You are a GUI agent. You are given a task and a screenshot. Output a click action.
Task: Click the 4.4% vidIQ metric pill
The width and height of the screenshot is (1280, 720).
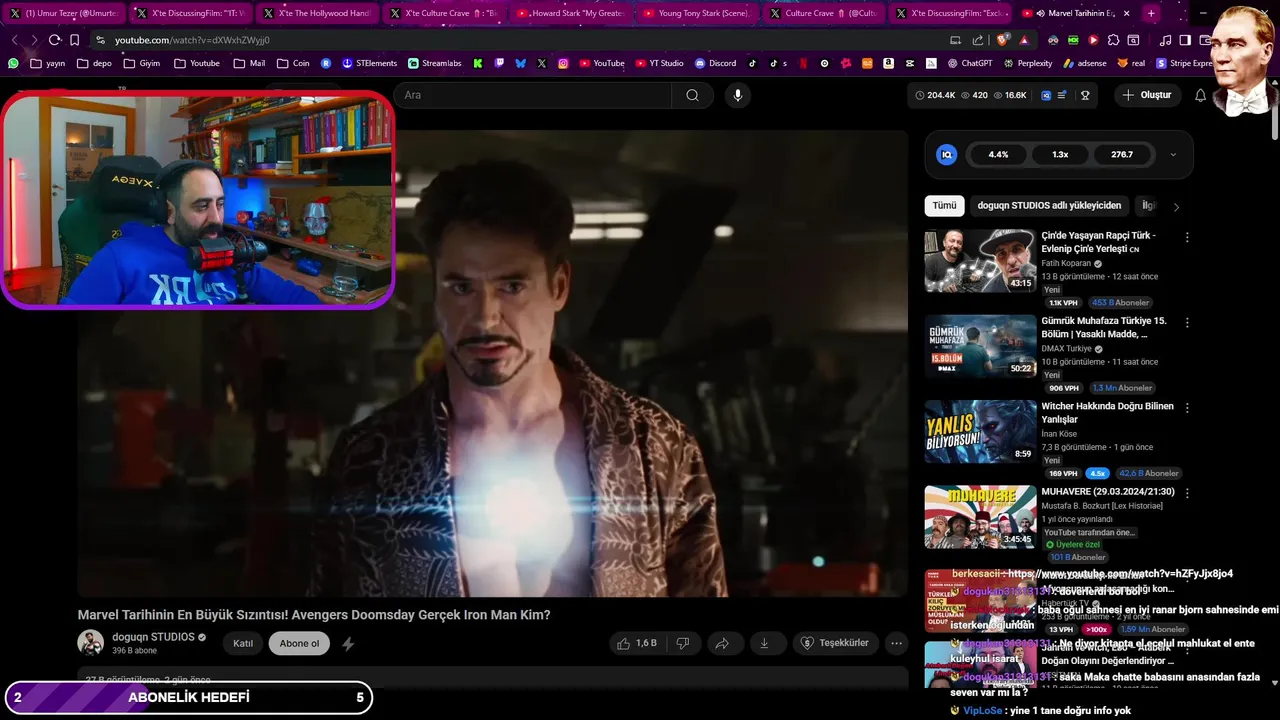click(998, 155)
